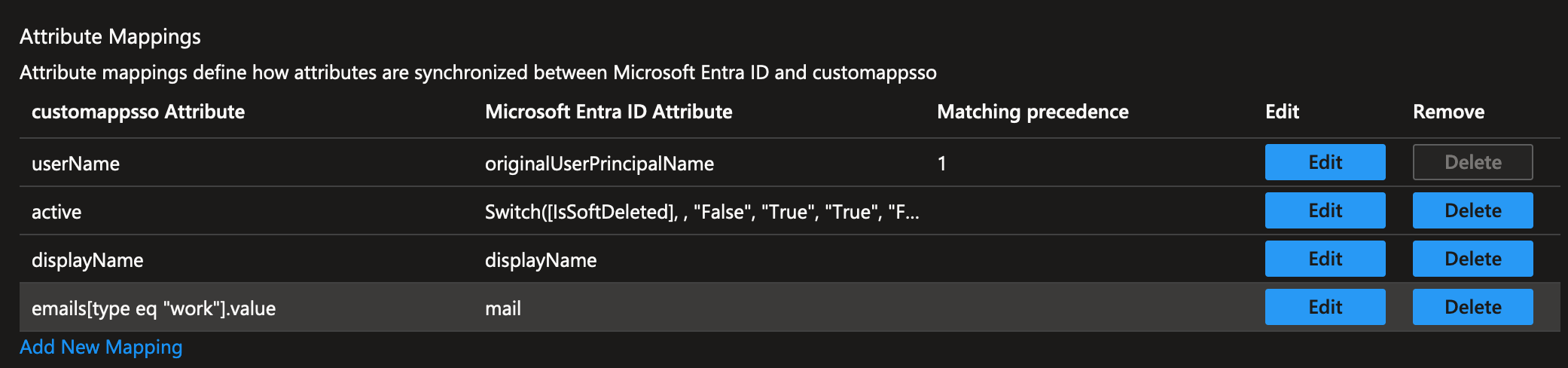Select the emails[type eq "work"].value cell

[x=154, y=308]
